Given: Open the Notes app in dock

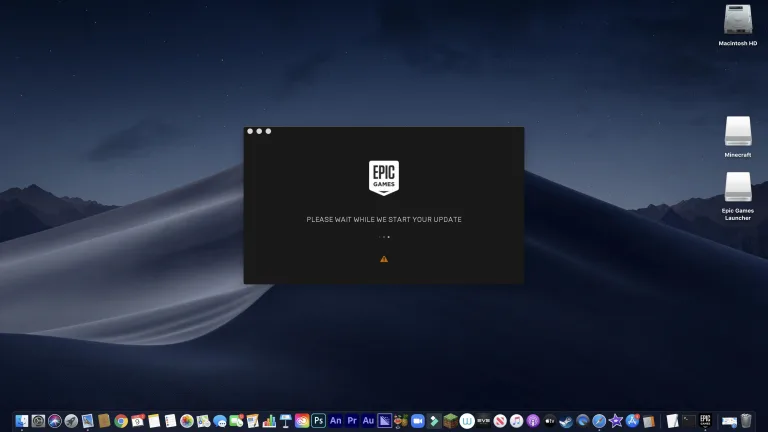Looking at the screenshot, I should click(x=154, y=421).
